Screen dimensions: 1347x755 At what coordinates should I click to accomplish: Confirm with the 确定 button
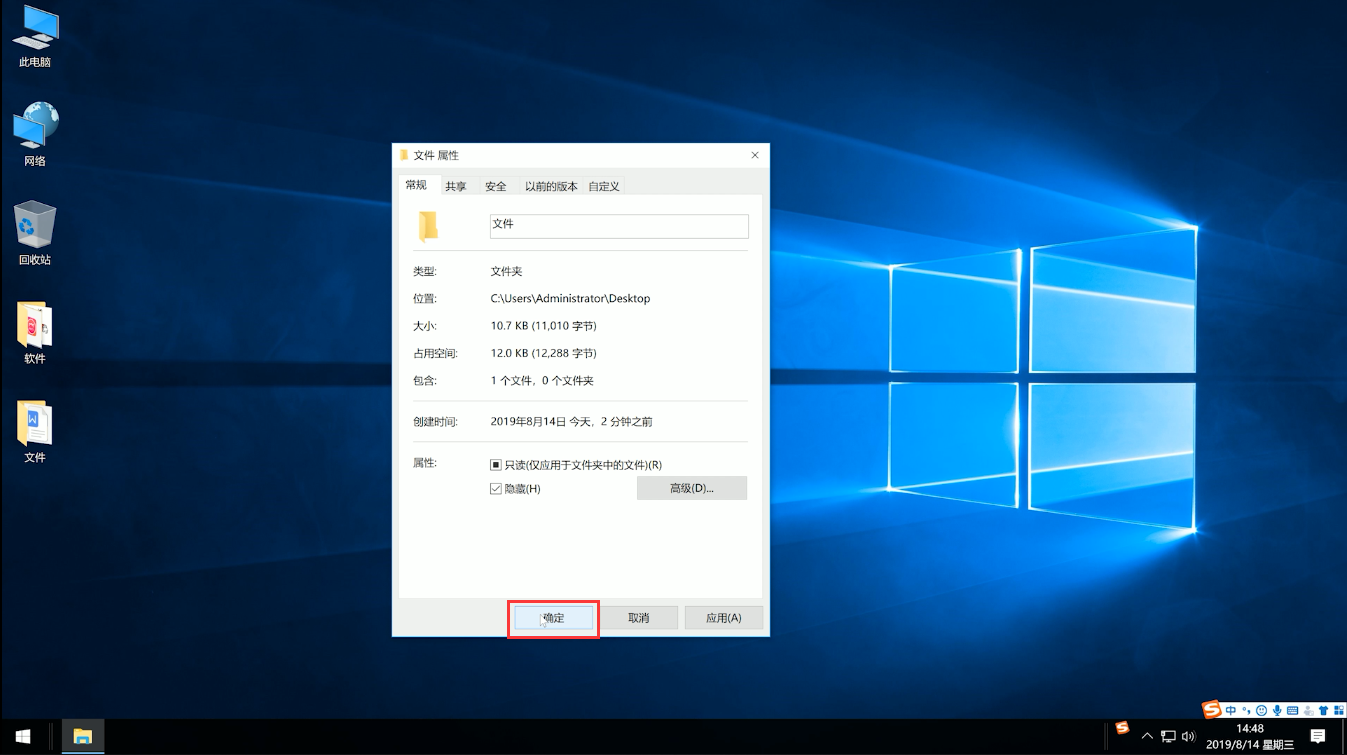click(x=553, y=618)
